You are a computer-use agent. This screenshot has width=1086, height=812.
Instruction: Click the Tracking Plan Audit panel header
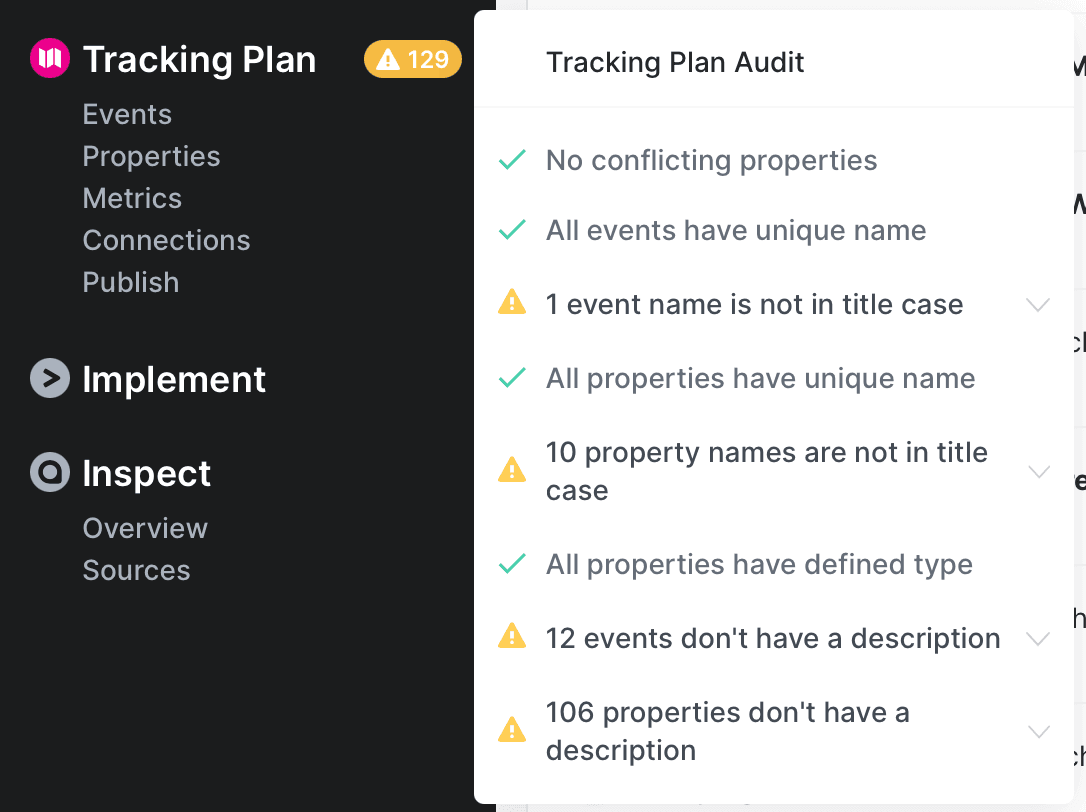click(x=675, y=62)
